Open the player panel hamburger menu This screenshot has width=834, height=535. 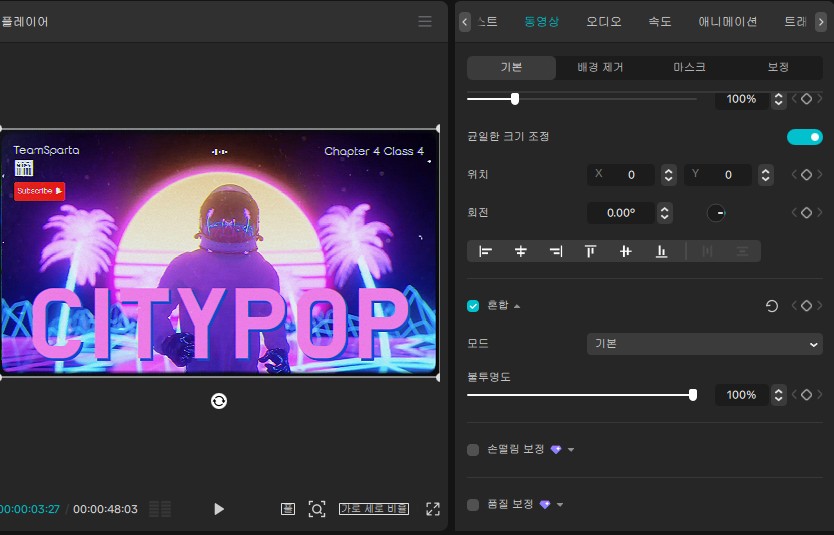[424, 21]
